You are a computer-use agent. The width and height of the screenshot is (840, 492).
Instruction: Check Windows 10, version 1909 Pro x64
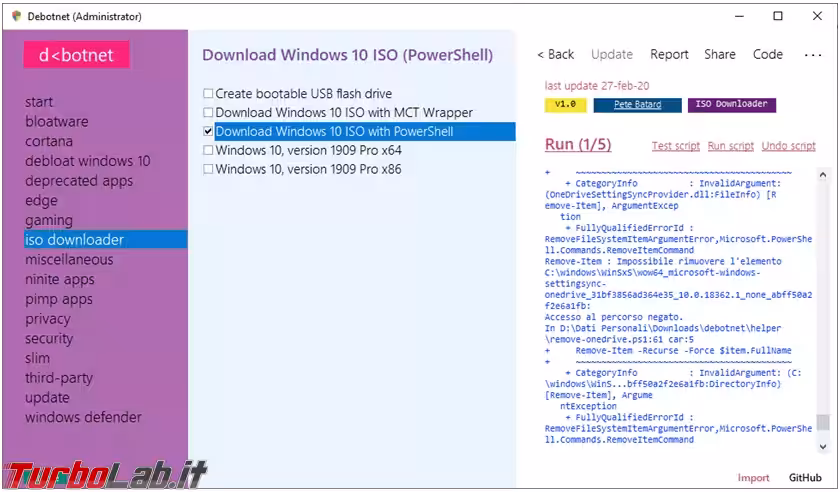point(208,151)
